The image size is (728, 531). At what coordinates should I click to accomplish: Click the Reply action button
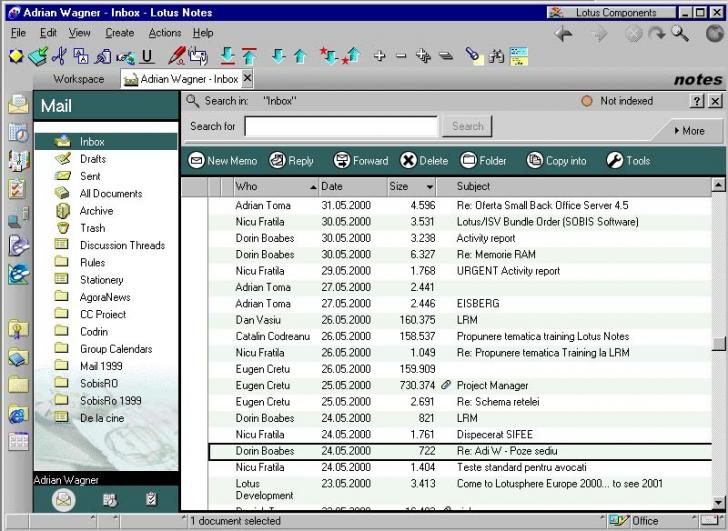point(291,161)
